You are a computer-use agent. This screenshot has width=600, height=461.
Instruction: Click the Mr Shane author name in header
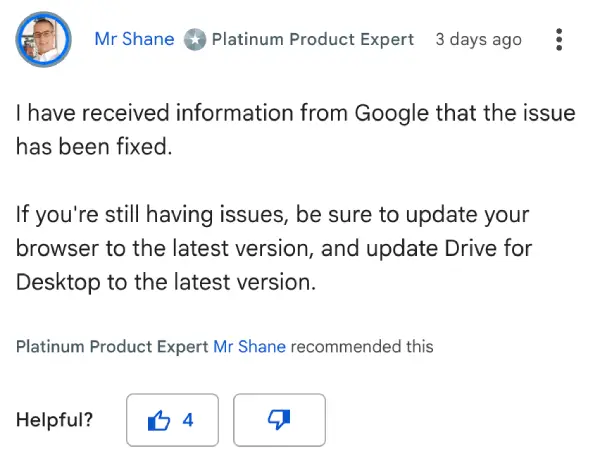(134, 39)
